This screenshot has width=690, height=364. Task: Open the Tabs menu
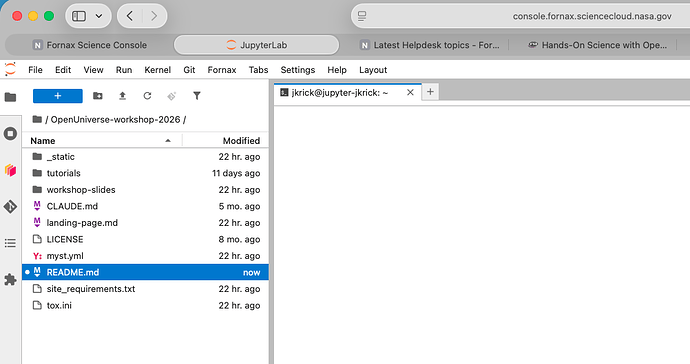click(x=258, y=70)
